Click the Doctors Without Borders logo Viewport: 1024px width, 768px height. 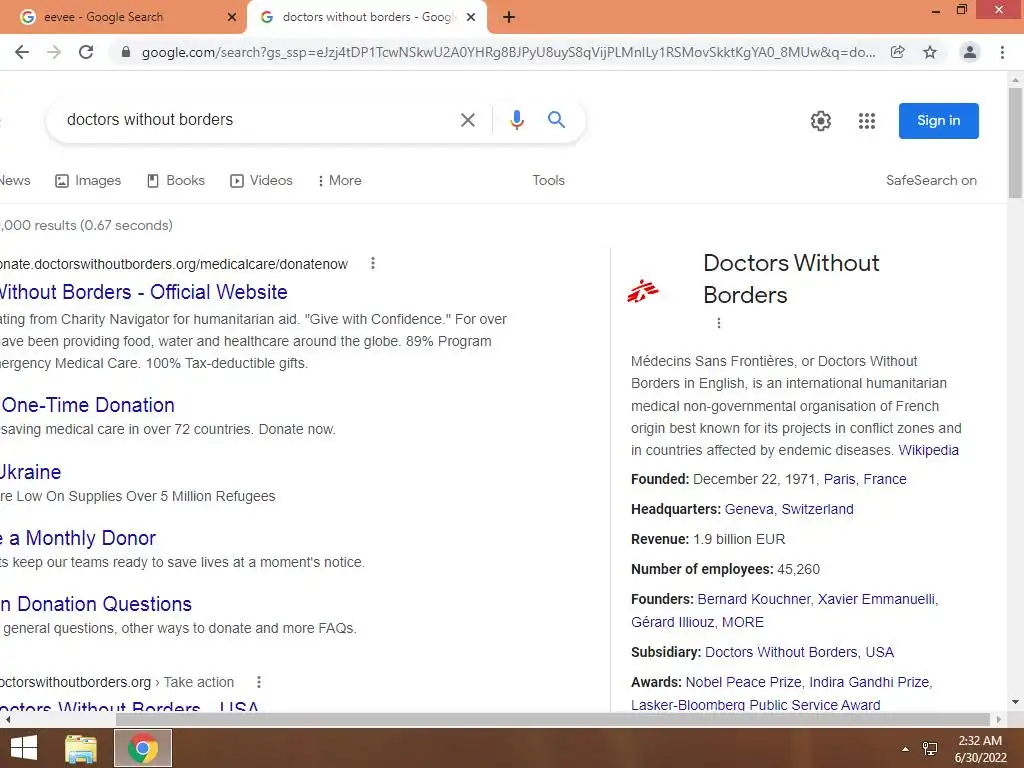(x=643, y=291)
